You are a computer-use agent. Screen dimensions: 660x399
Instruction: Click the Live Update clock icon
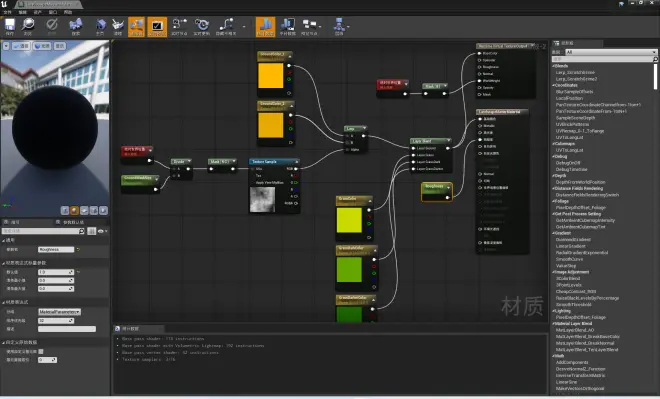pyautogui.click(x=201, y=25)
